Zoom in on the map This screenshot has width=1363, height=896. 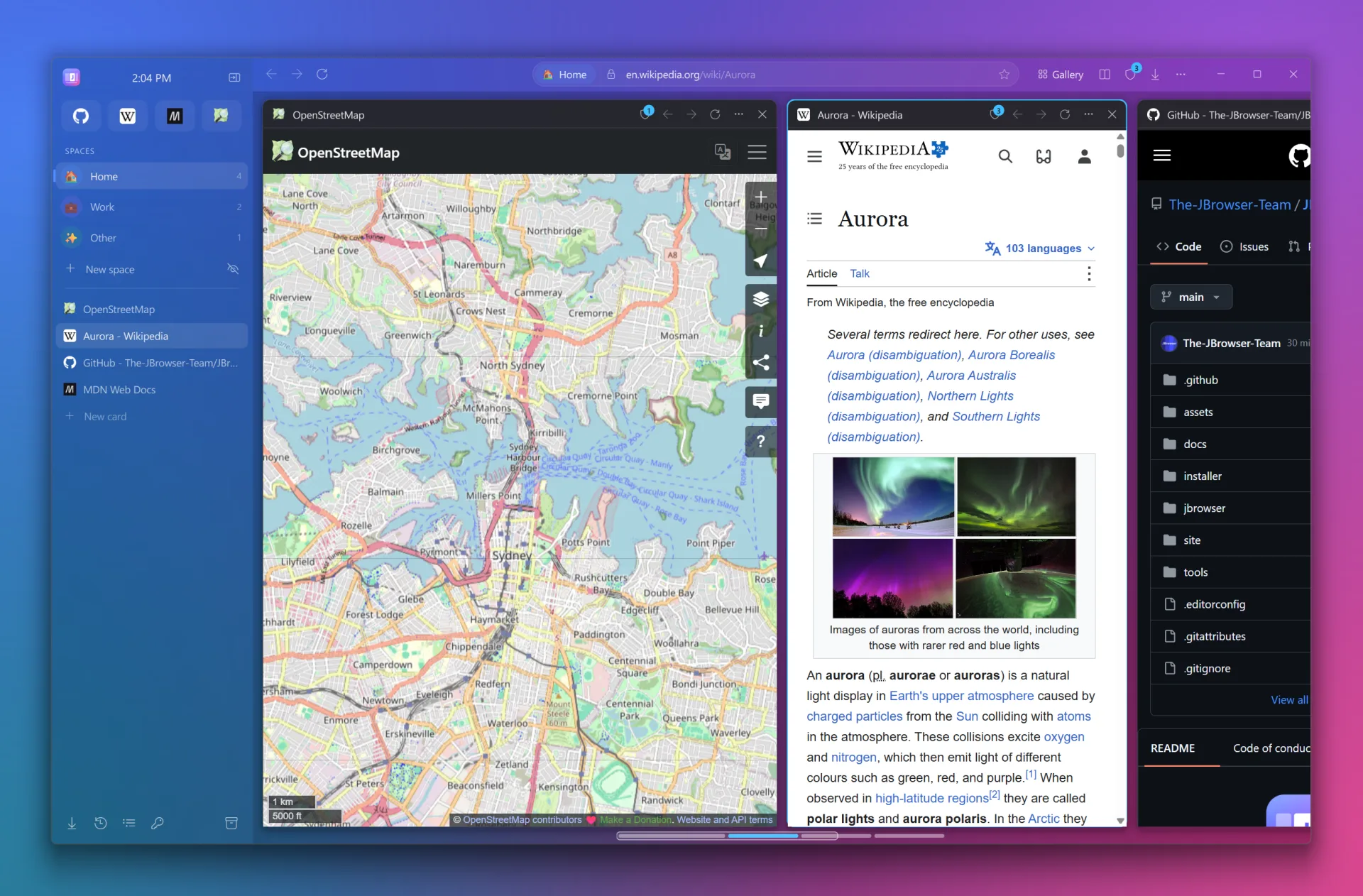761,197
